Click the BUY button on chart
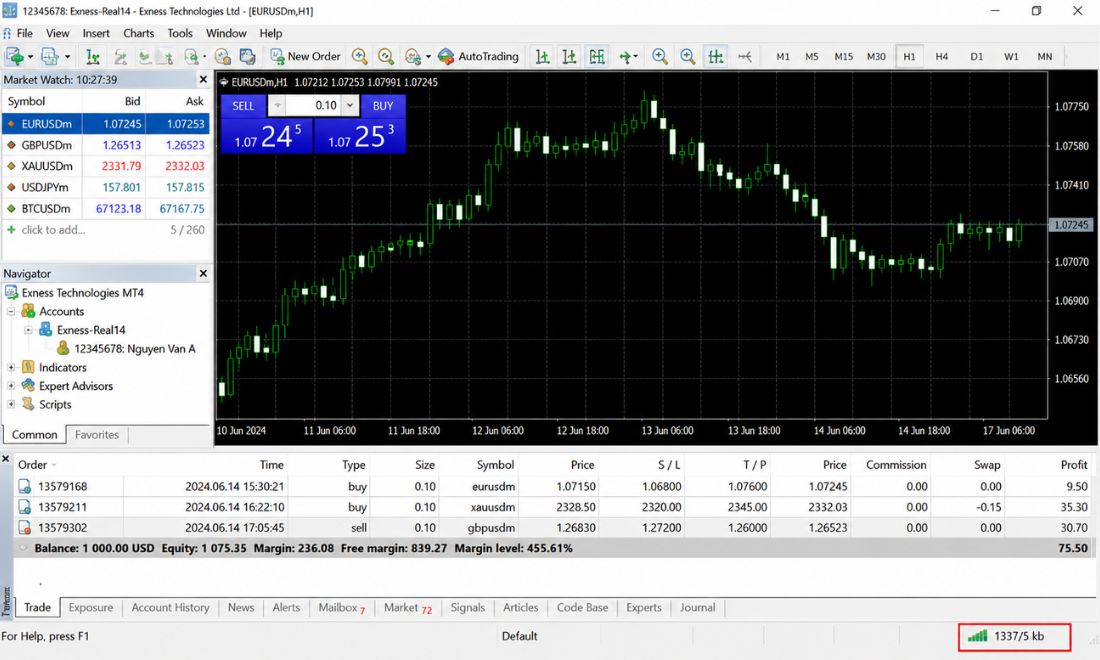This screenshot has height=660, width=1100. pyautogui.click(x=383, y=106)
